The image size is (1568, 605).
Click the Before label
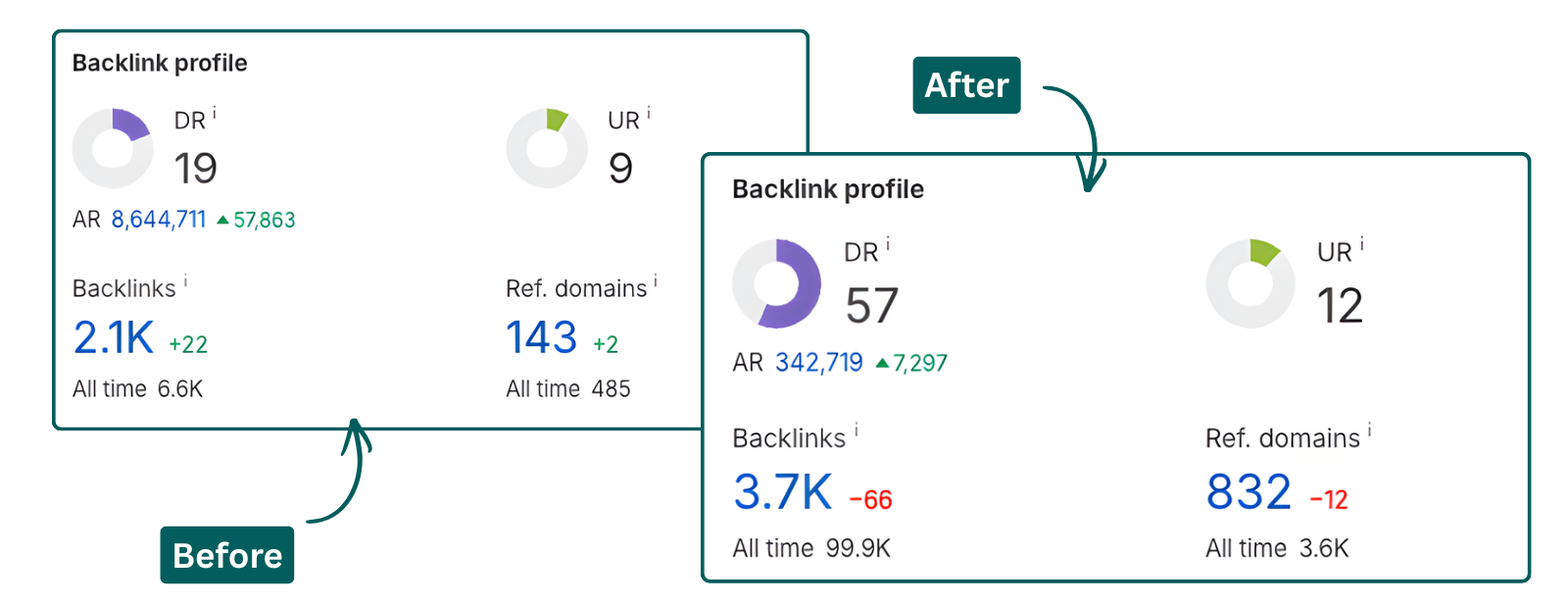pos(227,555)
